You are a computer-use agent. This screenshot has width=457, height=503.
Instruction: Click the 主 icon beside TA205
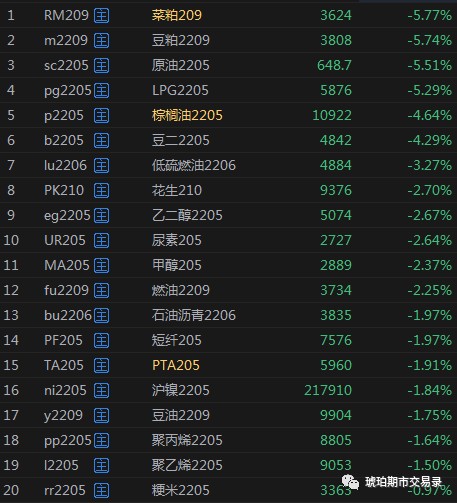point(101,365)
